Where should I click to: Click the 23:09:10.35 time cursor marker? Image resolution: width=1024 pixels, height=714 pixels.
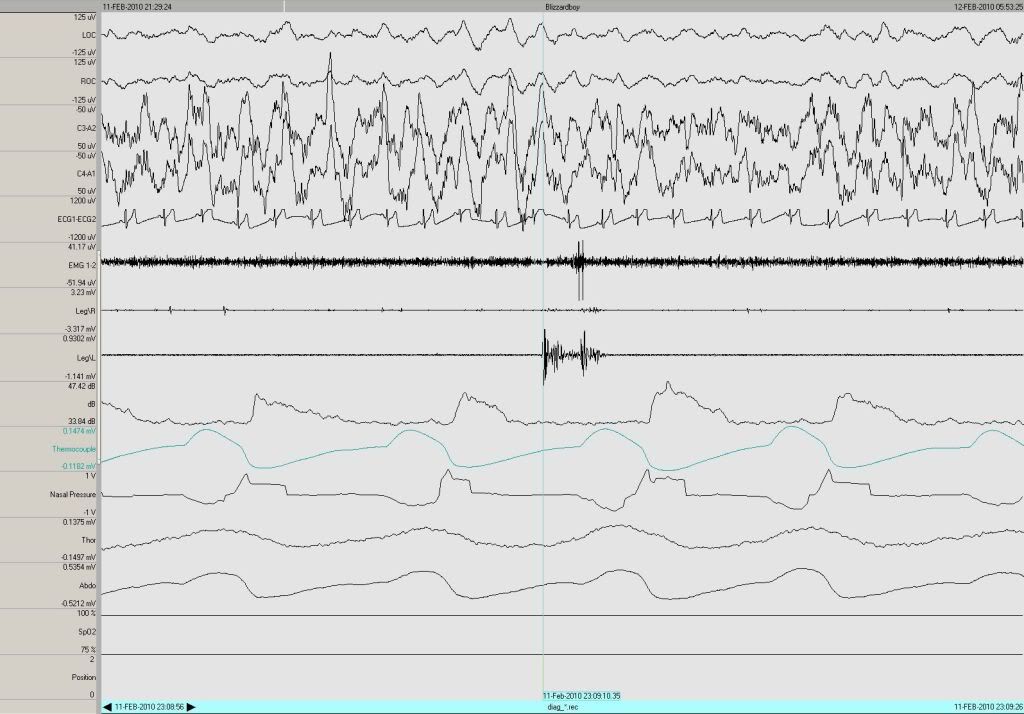(581, 695)
